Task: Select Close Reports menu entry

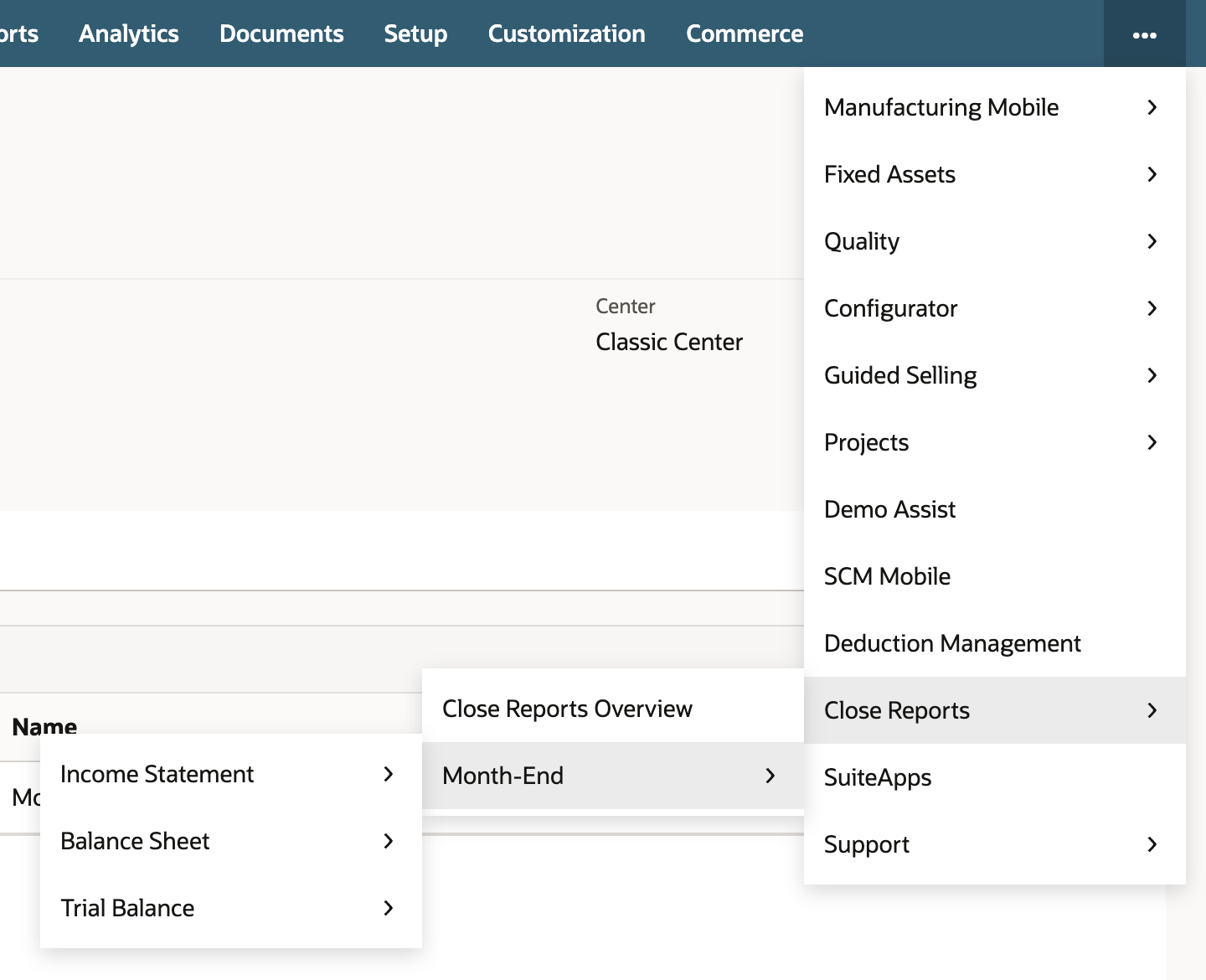Action: tap(995, 710)
